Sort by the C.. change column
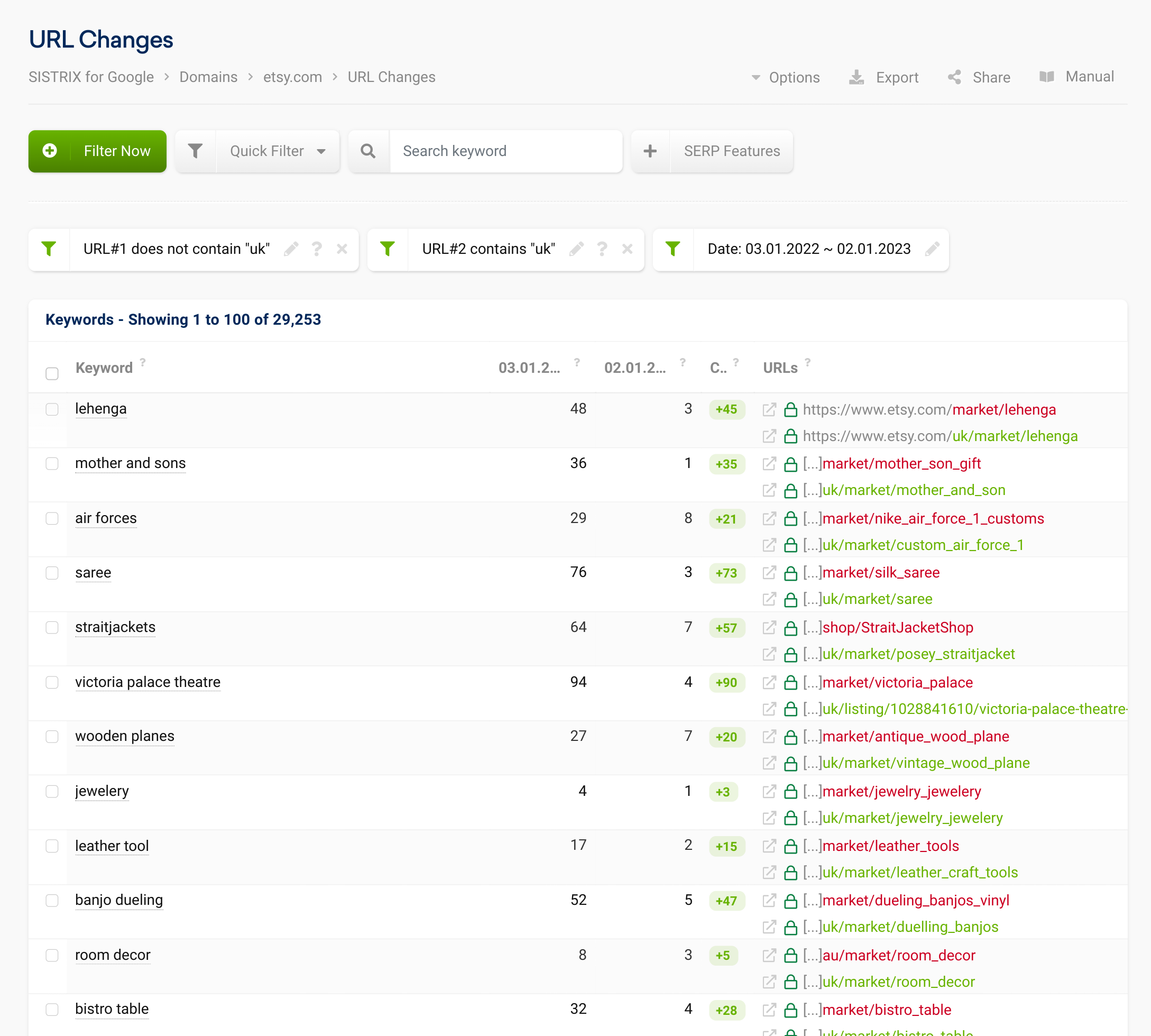Viewport: 1151px width, 1036px height. (x=718, y=368)
